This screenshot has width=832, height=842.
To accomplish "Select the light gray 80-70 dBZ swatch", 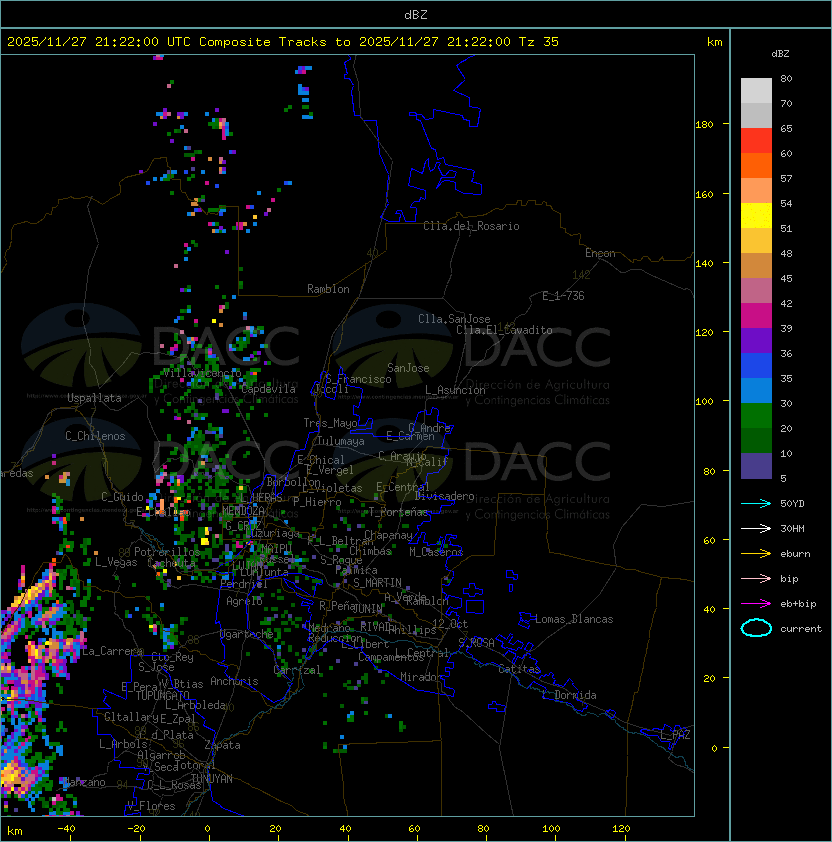I will click(x=756, y=91).
